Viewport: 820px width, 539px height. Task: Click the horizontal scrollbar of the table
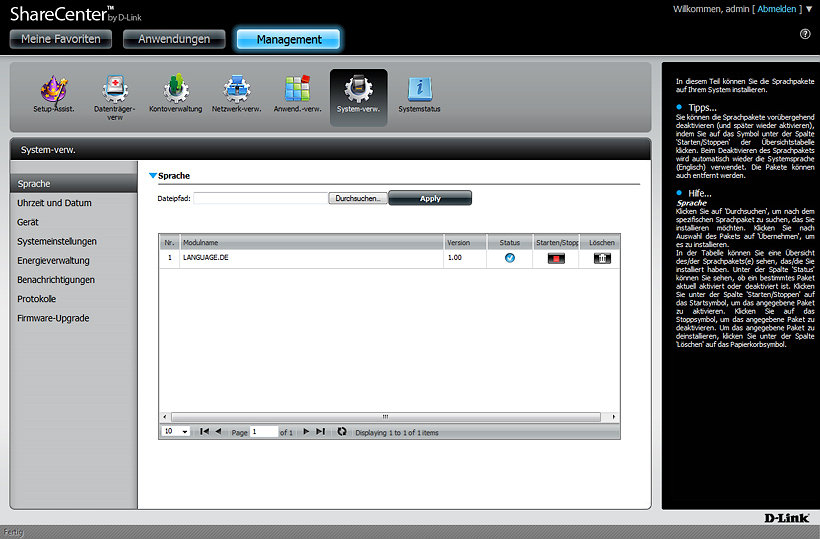pyautogui.click(x=385, y=417)
